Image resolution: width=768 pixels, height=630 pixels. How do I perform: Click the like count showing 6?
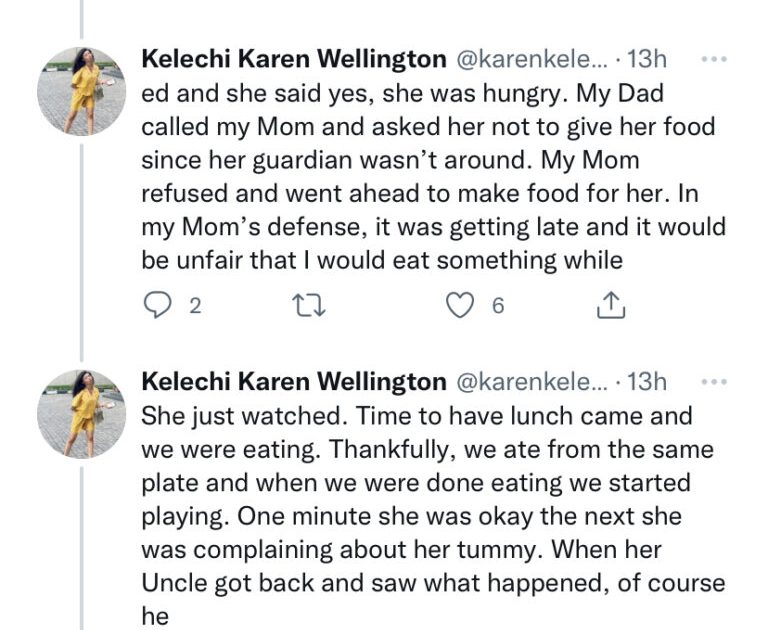497,307
